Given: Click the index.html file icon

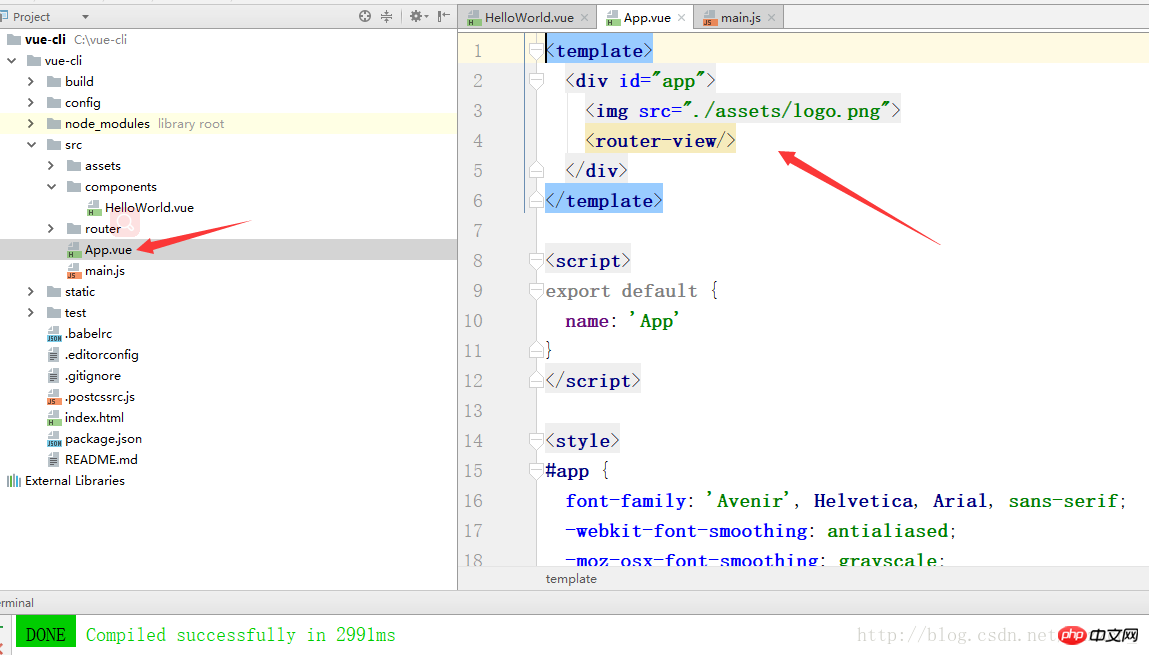Looking at the screenshot, I should tap(54, 418).
